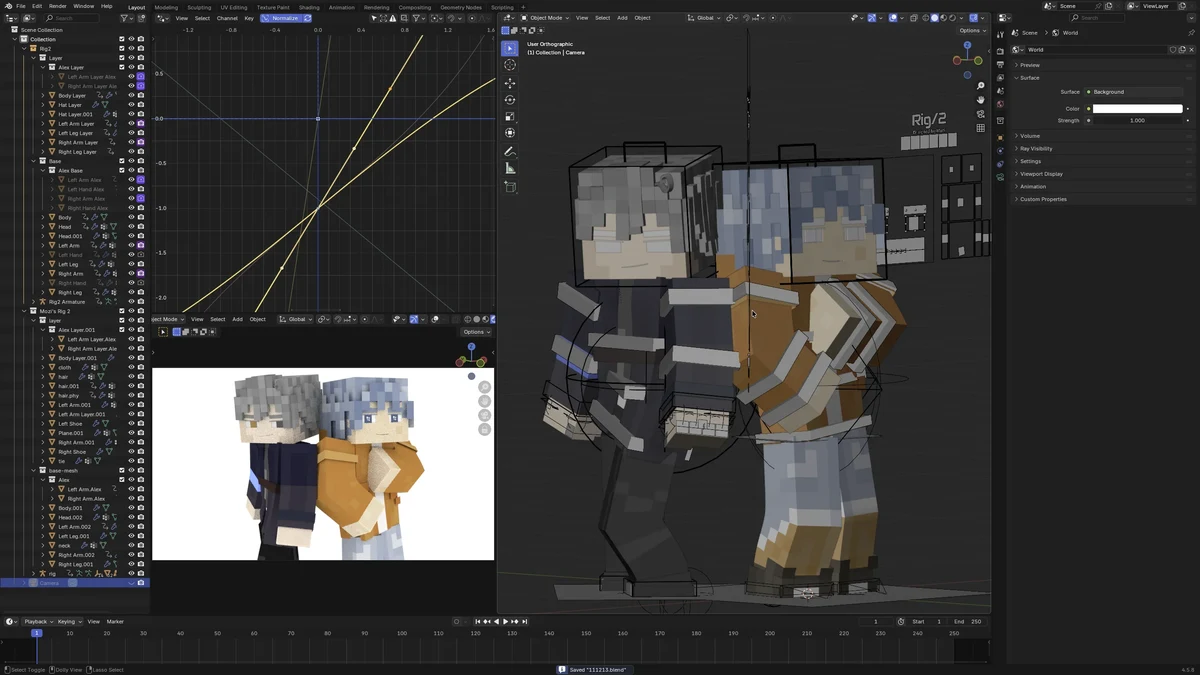Switch to the Shading workspace tab
Image resolution: width=1200 pixels, height=675 pixels.
309,7
